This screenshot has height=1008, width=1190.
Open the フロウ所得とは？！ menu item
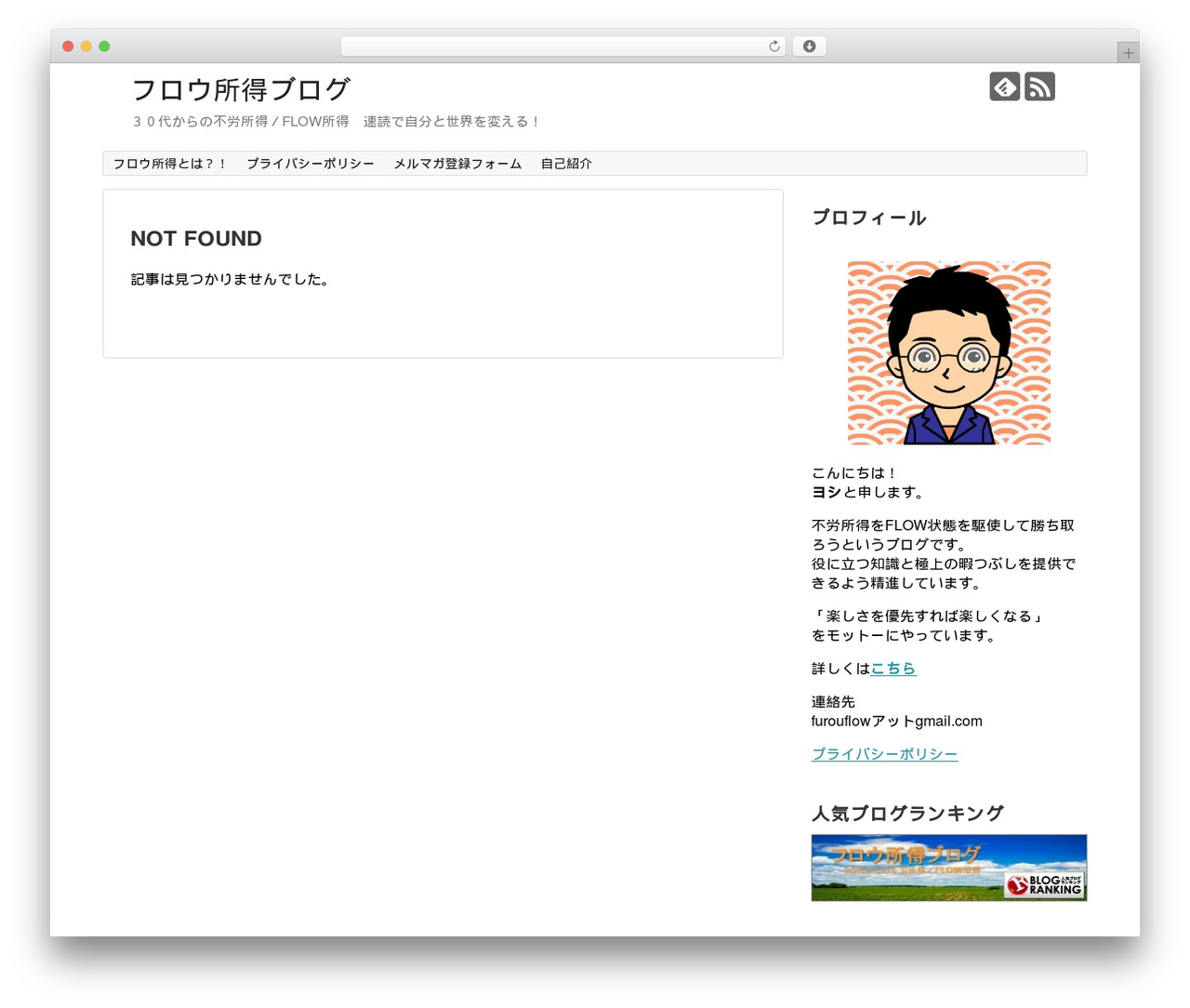[170, 164]
